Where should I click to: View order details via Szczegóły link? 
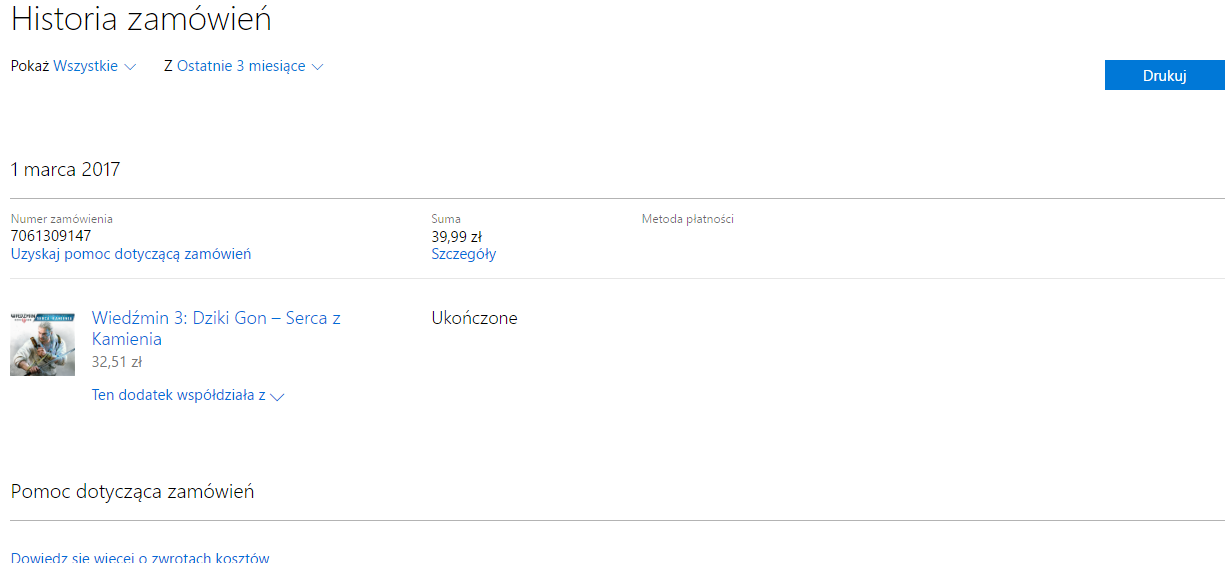[463, 254]
